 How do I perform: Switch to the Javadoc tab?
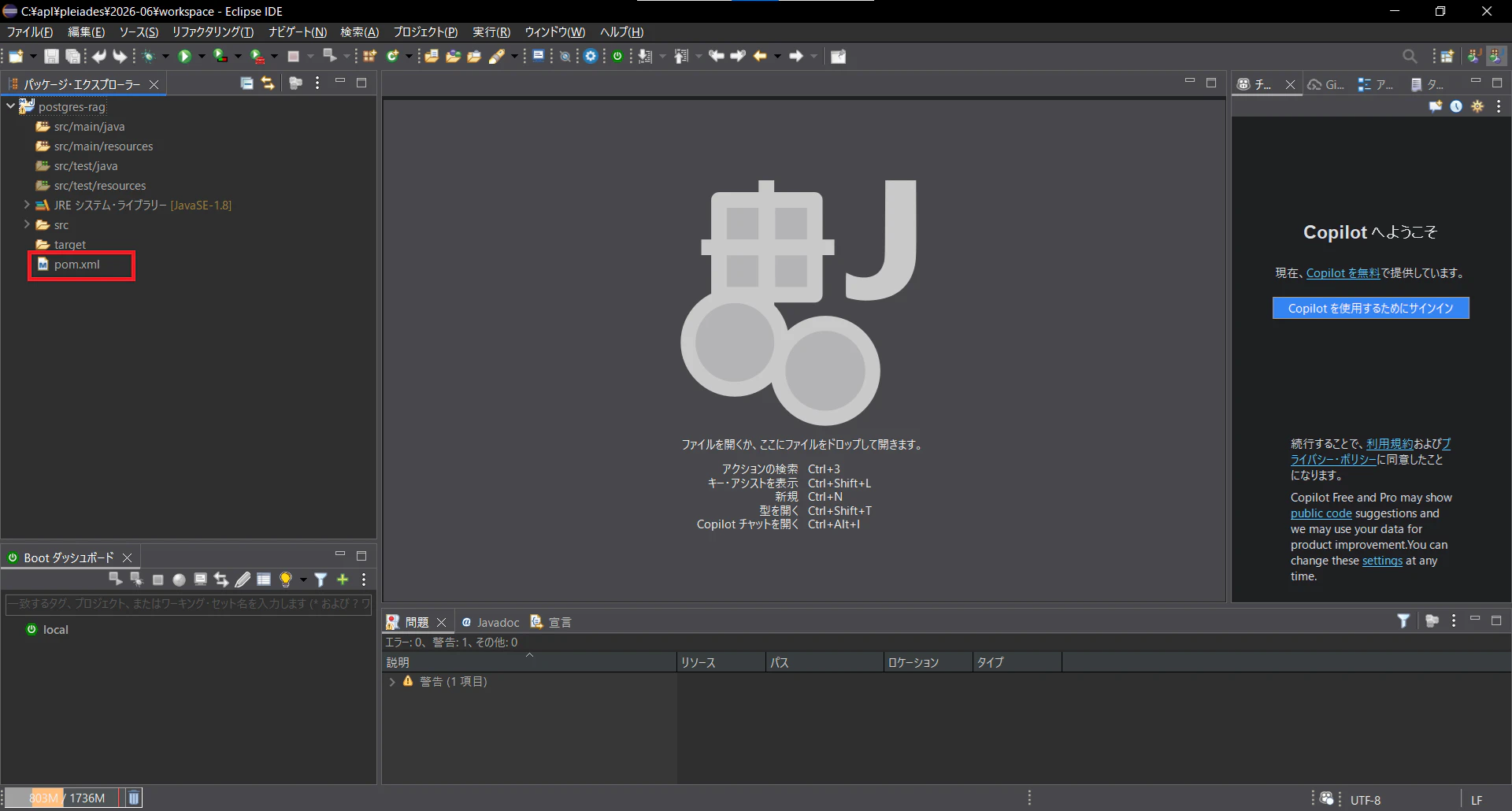coord(491,622)
